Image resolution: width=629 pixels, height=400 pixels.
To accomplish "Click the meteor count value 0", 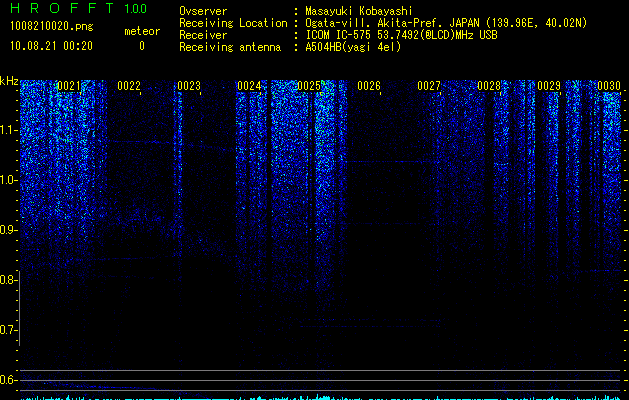I will click(142, 46).
